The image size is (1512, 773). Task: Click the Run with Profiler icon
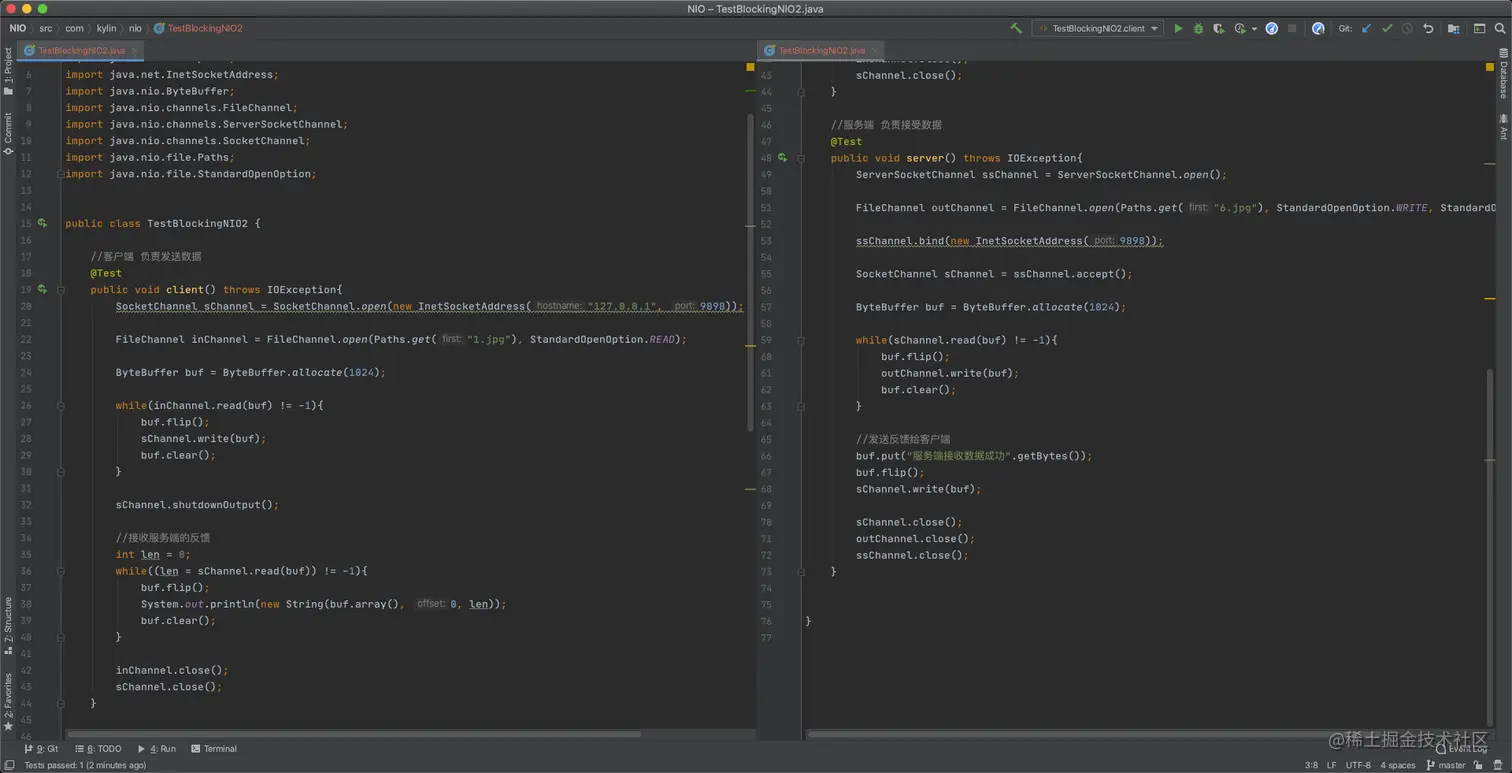pos(1241,29)
